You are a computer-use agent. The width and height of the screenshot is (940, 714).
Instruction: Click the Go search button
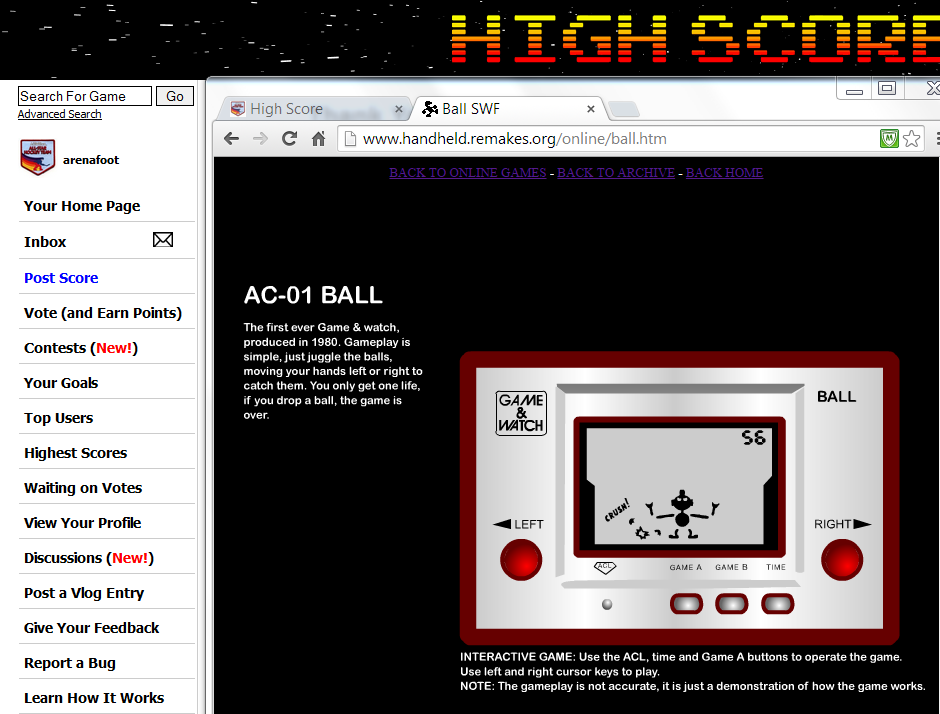click(x=175, y=96)
